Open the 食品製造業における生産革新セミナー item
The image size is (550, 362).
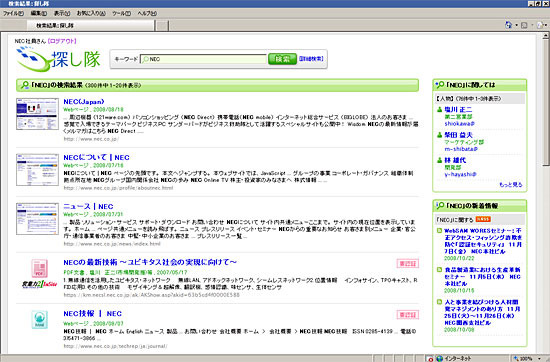click(x=482, y=277)
